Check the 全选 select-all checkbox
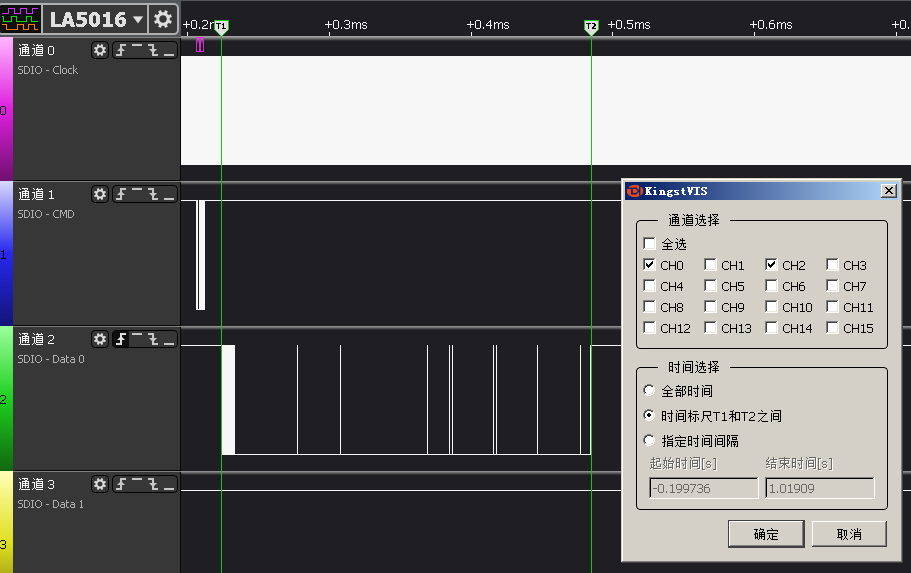This screenshot has width=911, height=573. pyautogui.click(x=650, y=243)
